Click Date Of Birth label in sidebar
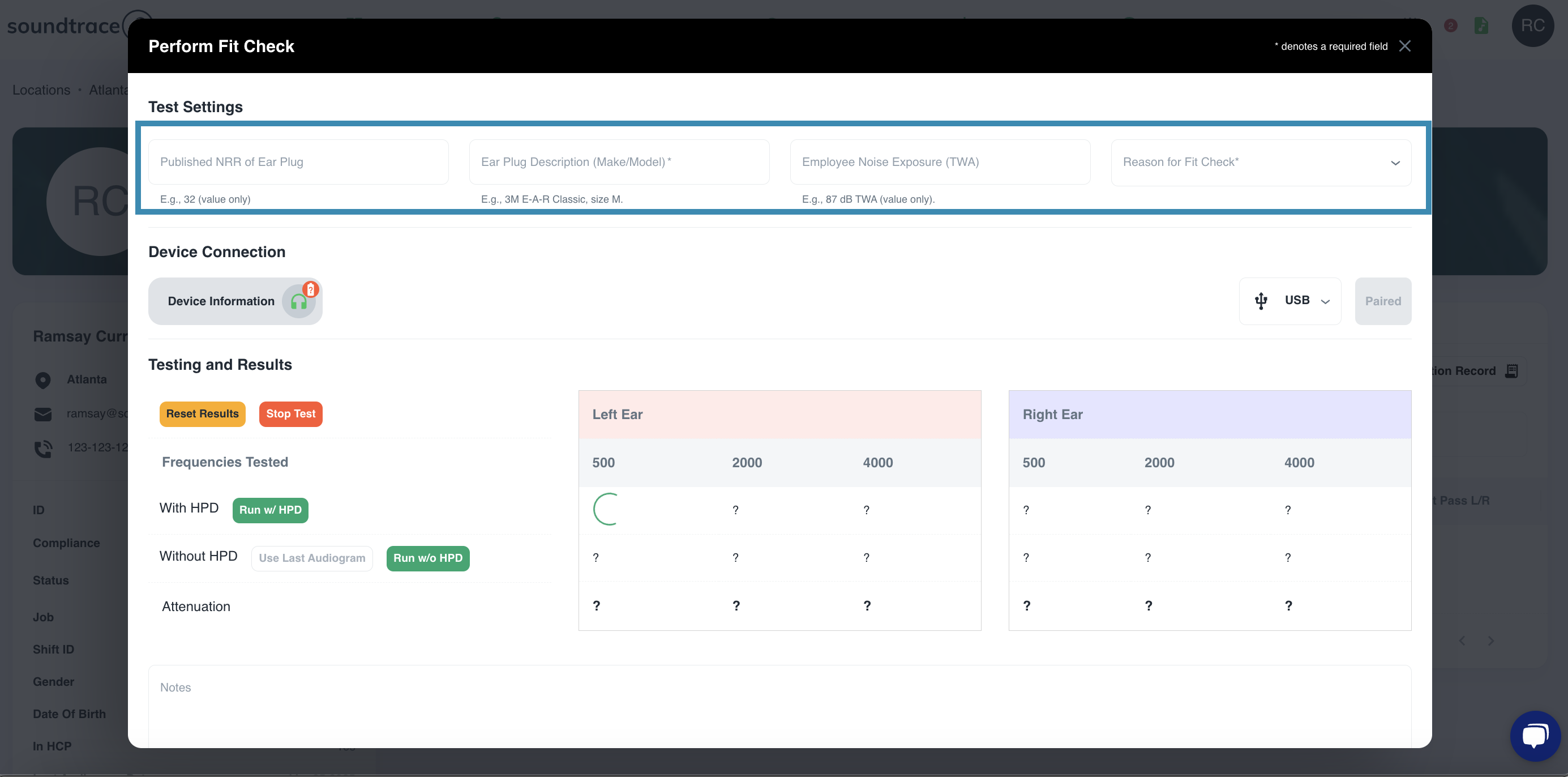 (x=69, y=714)
